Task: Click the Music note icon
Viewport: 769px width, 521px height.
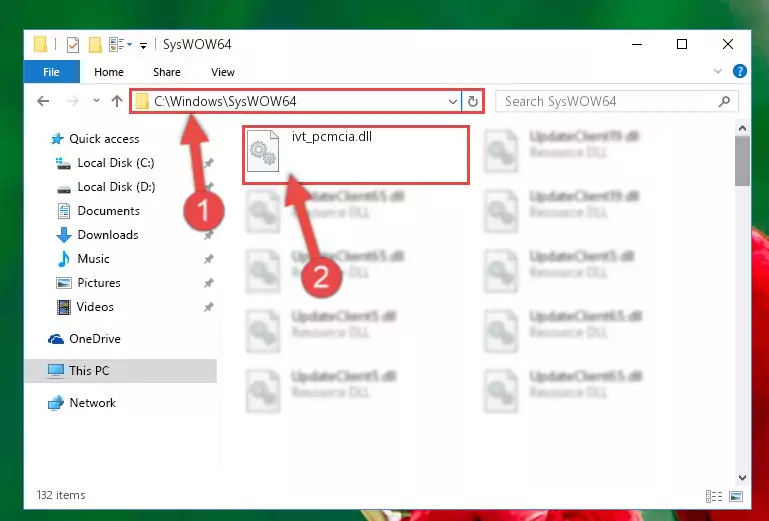Action: (x=64, y=259)
